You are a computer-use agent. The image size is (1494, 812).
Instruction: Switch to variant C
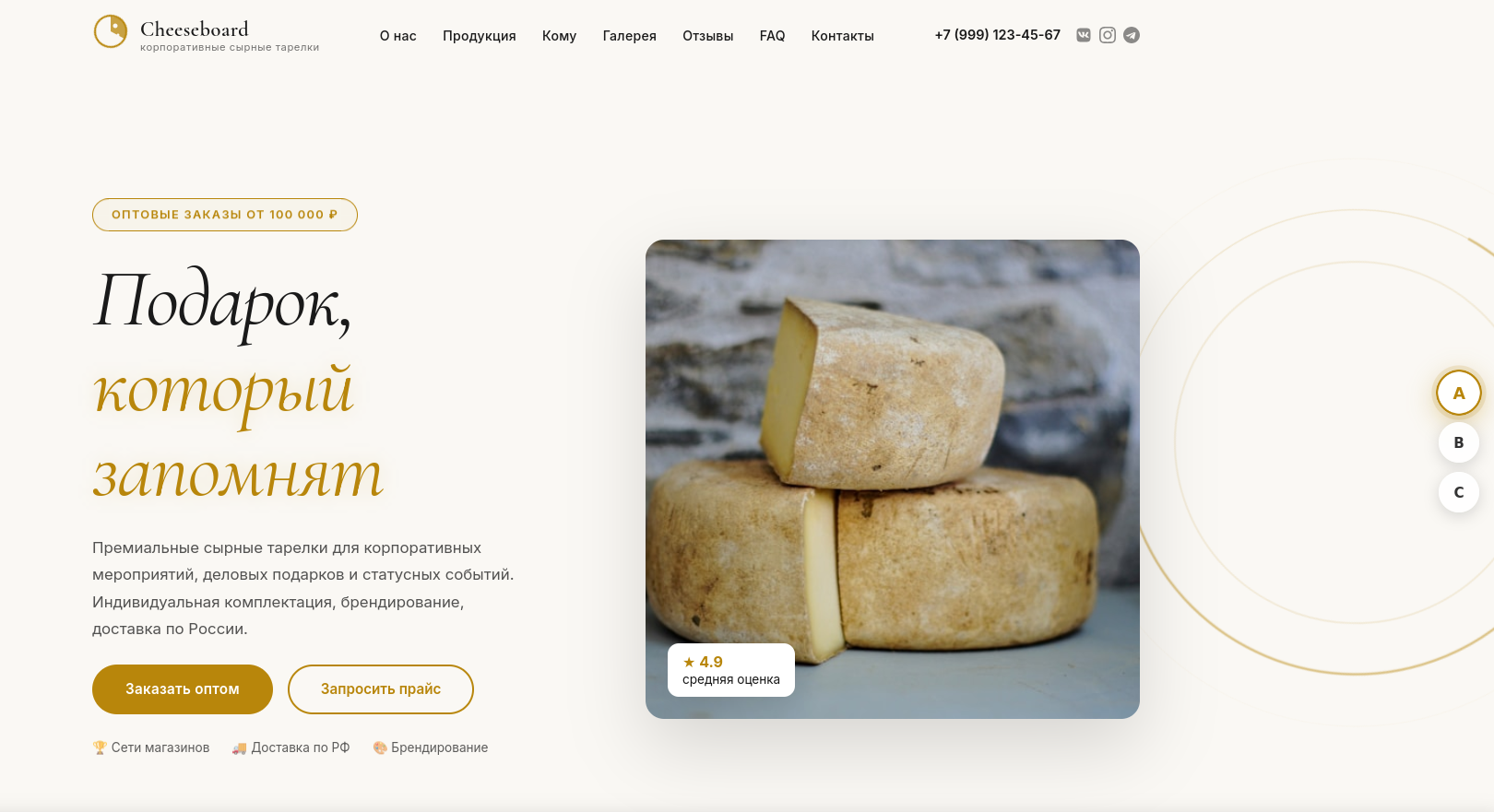[x=1459, y=492]
